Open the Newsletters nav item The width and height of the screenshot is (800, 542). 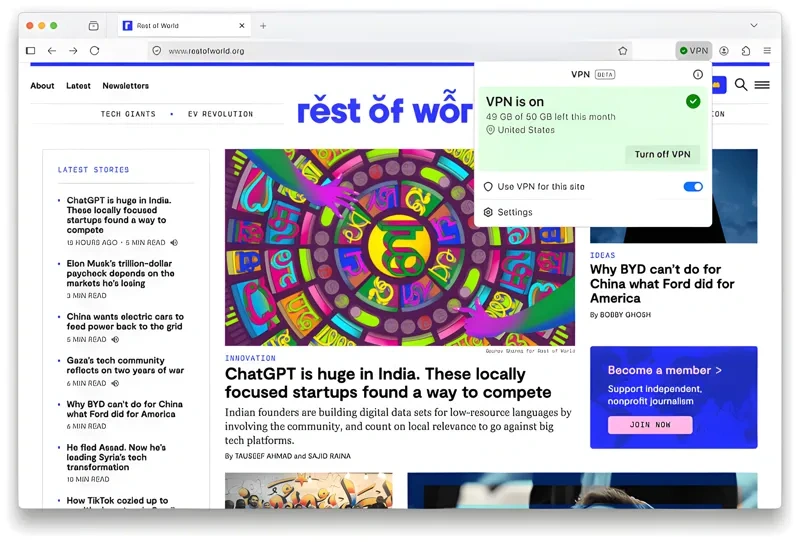tap(125, 86)
